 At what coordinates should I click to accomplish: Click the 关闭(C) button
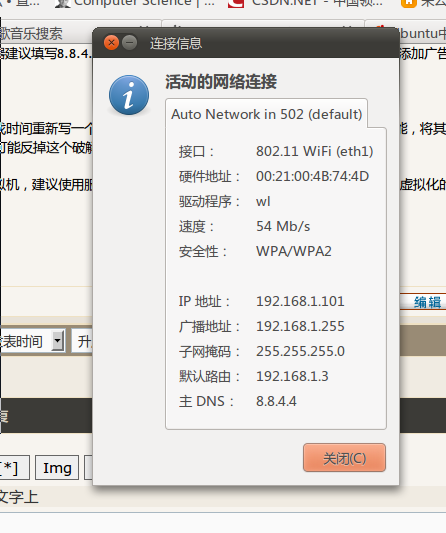[x=344, y=458]
